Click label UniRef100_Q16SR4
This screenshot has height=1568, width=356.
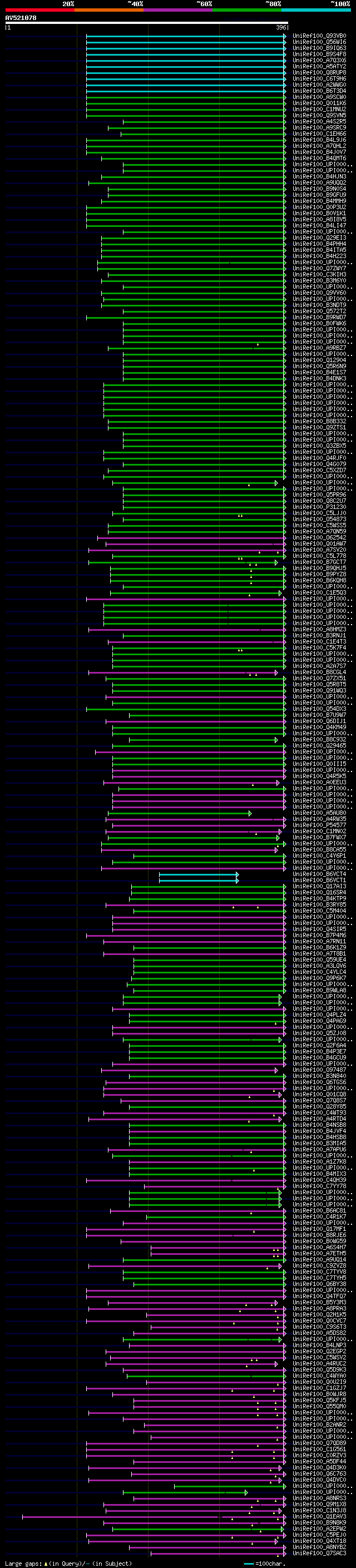pos(319,892)
